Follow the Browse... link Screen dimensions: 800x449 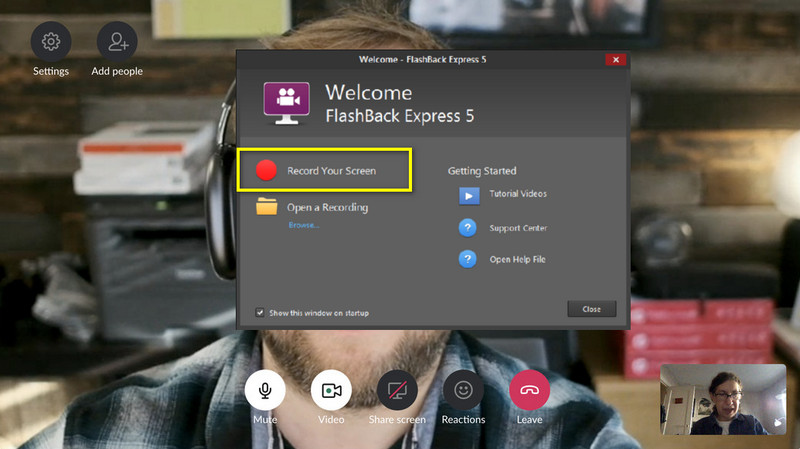304,225
